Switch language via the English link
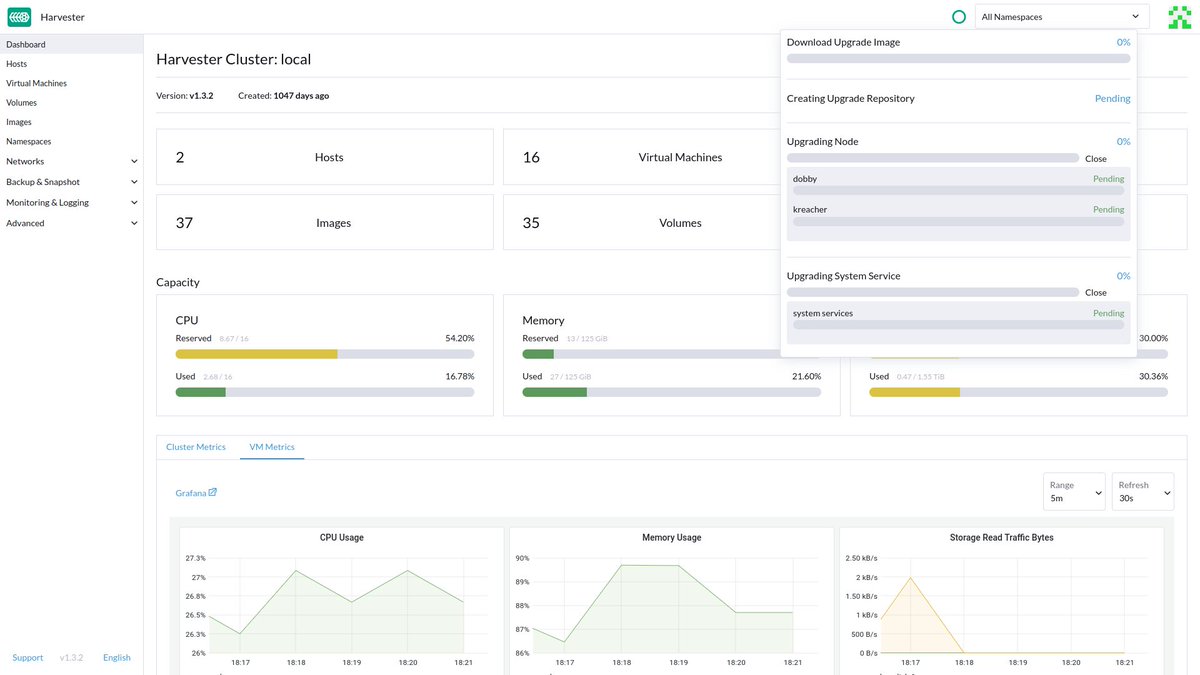 [x=117, y=658]
